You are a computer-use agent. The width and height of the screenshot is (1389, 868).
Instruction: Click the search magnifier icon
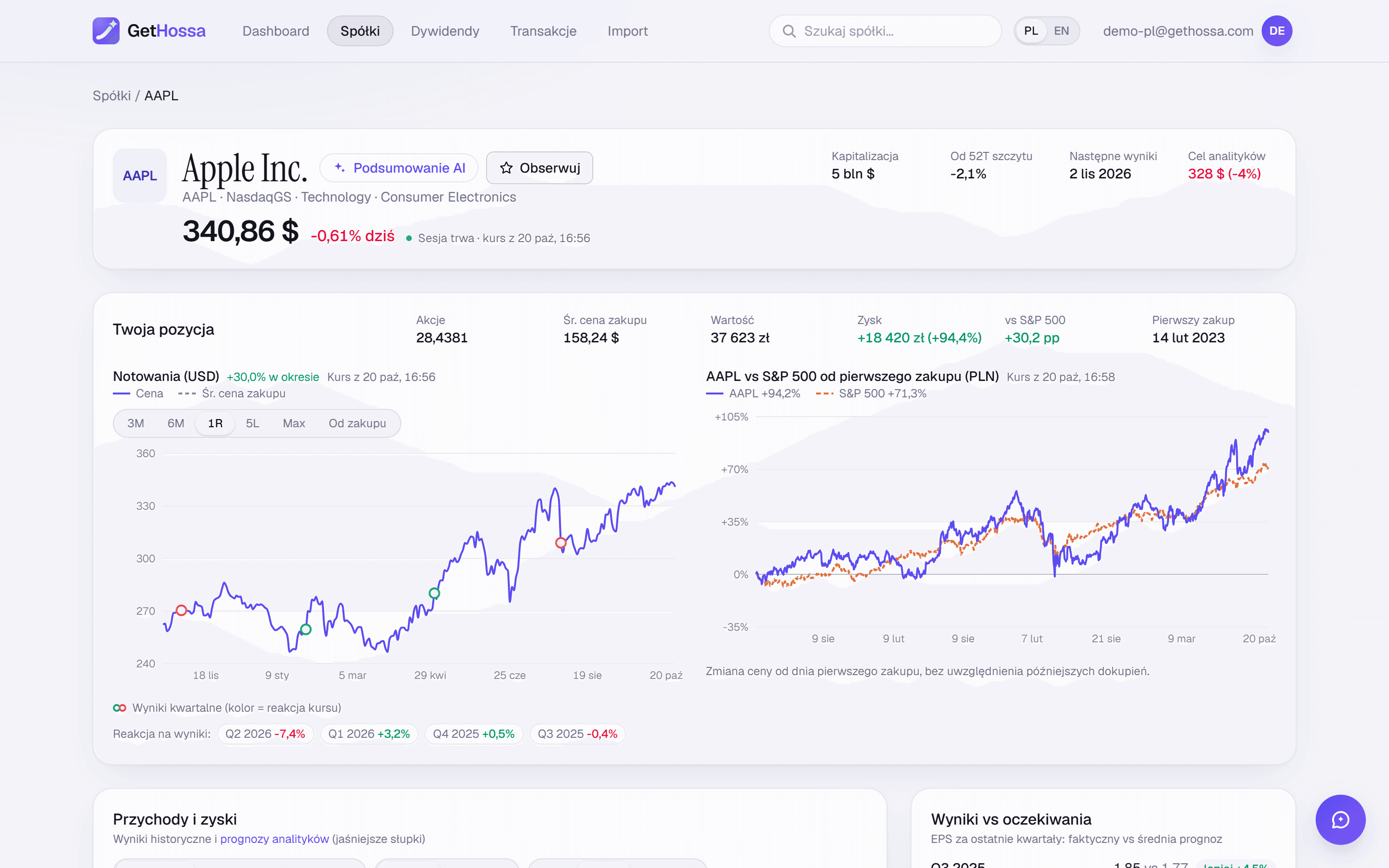789,31
